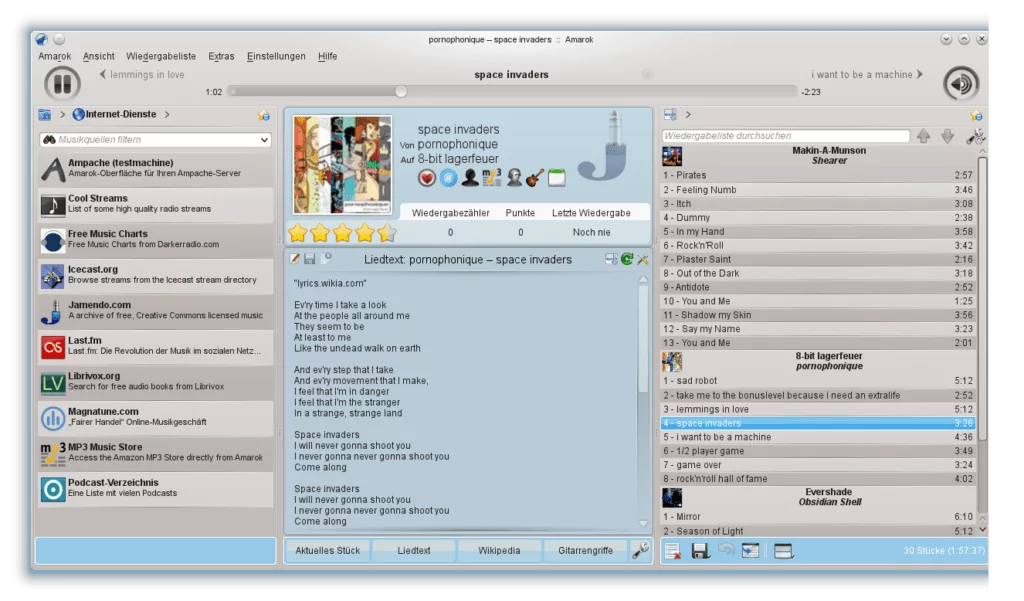Click the playlist vertical scrollbar
The width and height of the screenshot is (1024, 601).
[982, 297]
